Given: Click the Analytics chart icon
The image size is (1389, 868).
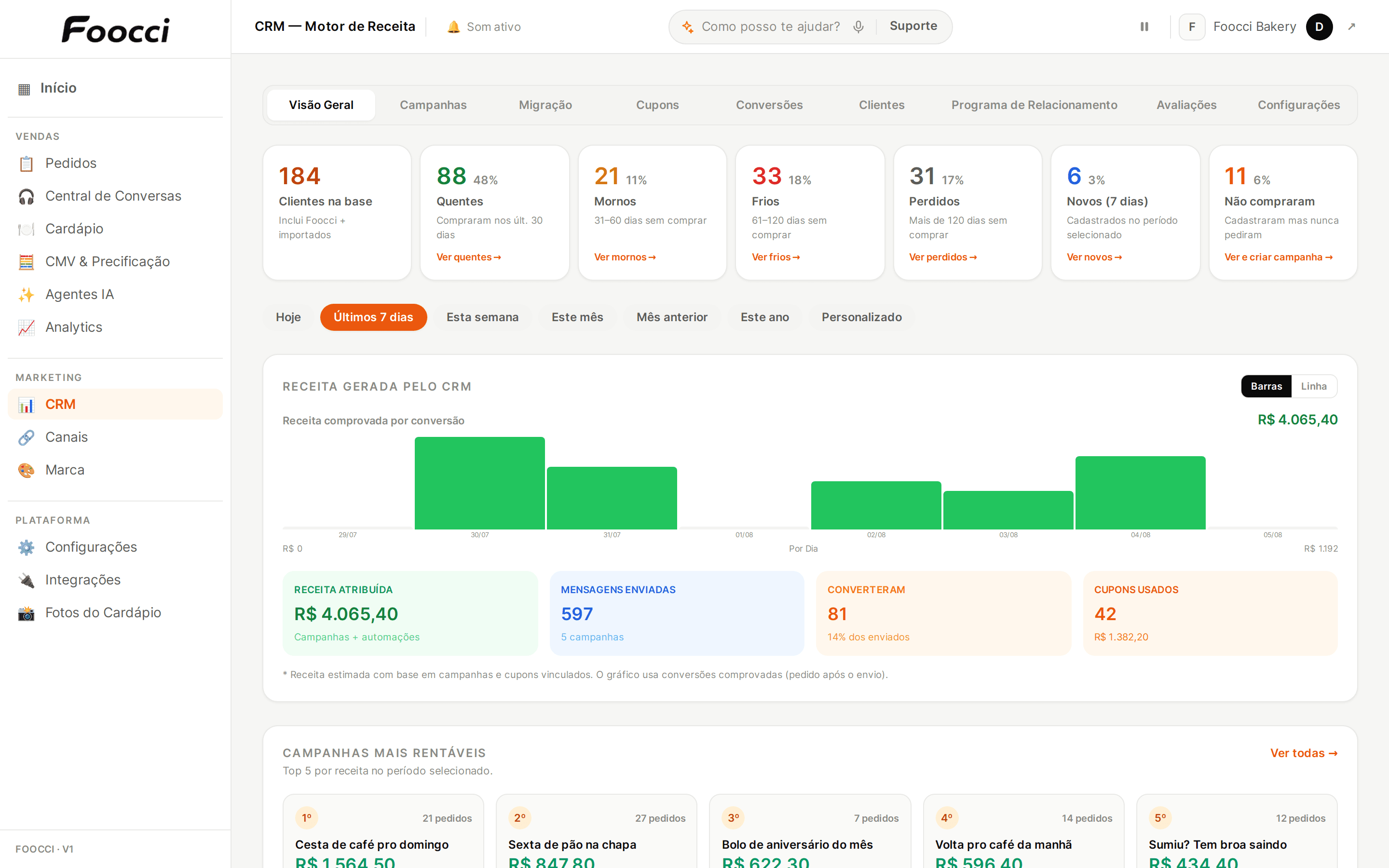Looking at the screenshot, I should (27, 327).
